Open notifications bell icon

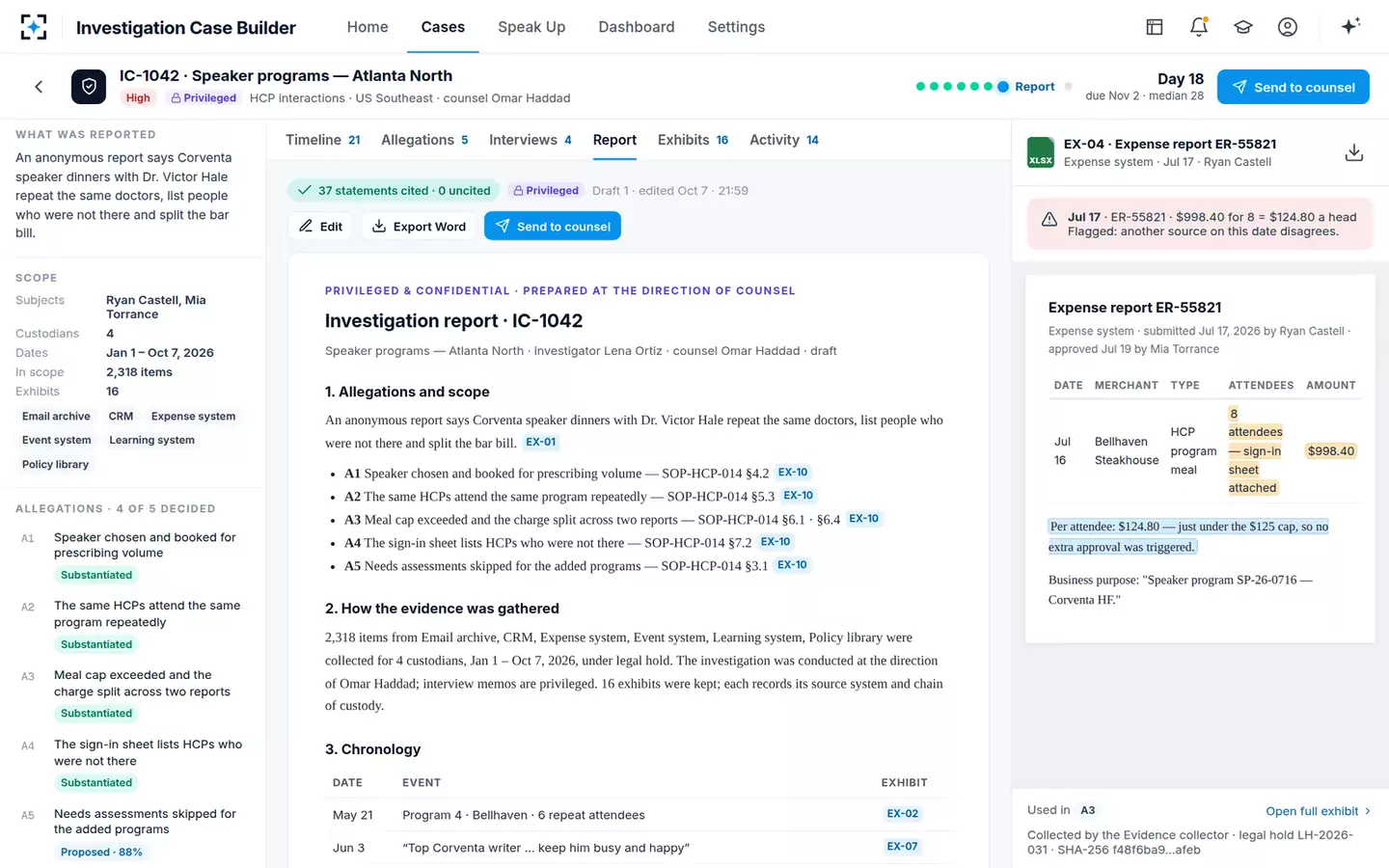[x=1199, y=27]
